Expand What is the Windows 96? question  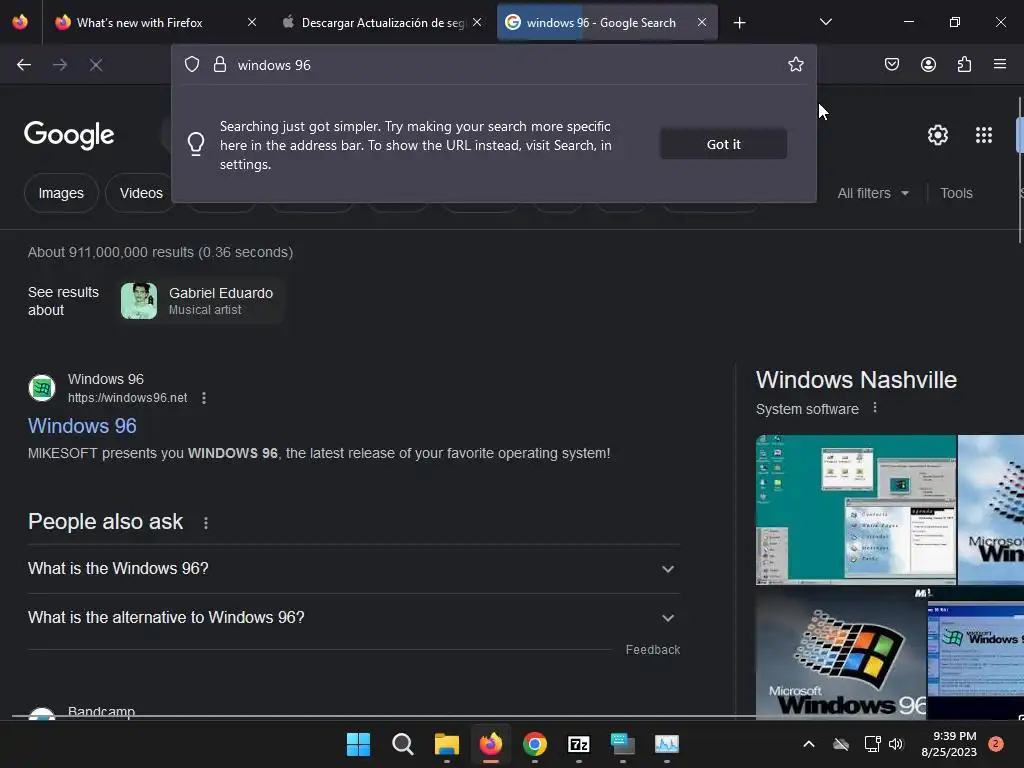click(353, 569)
